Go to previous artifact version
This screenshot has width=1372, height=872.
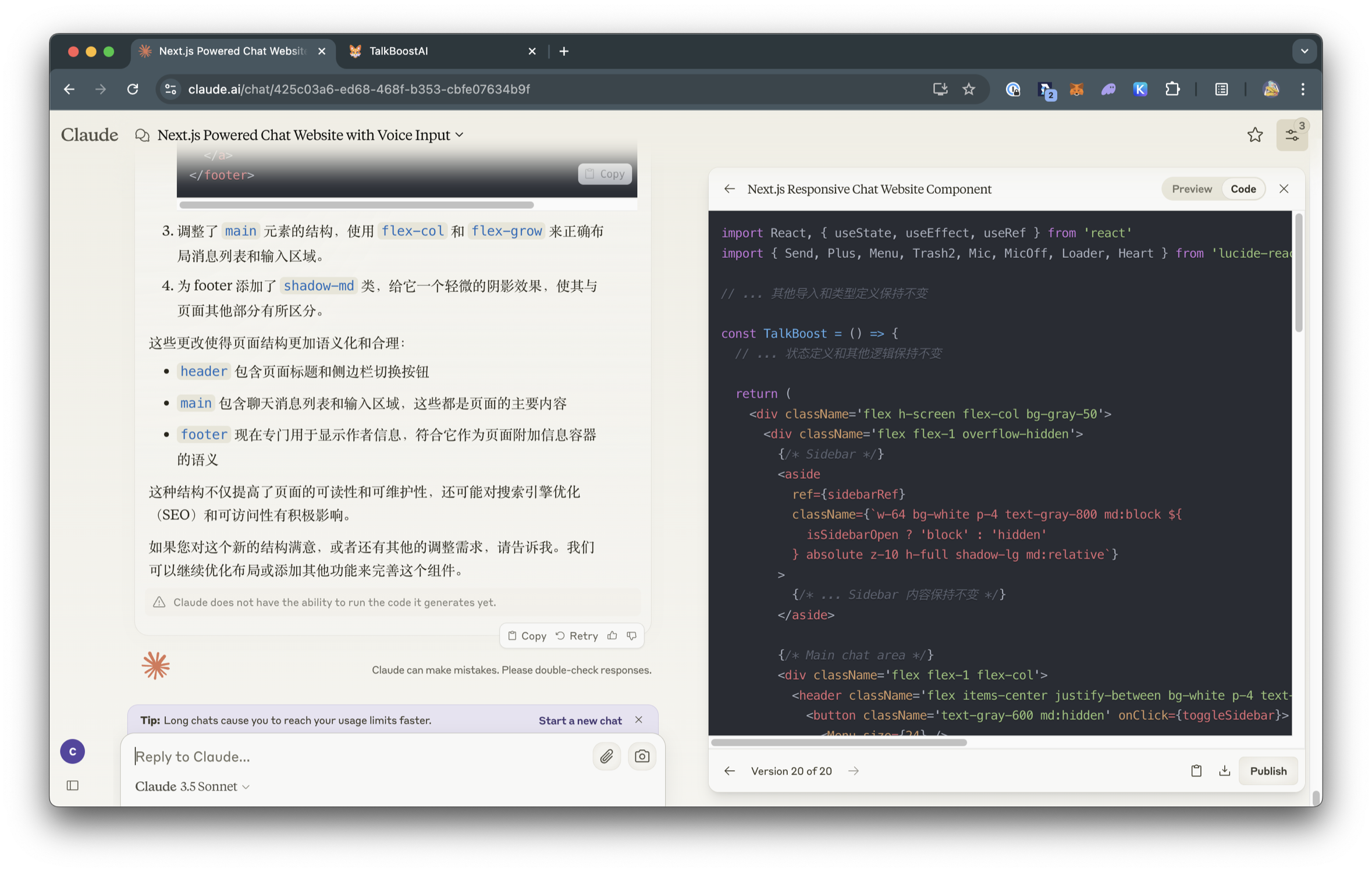[730, 771]
